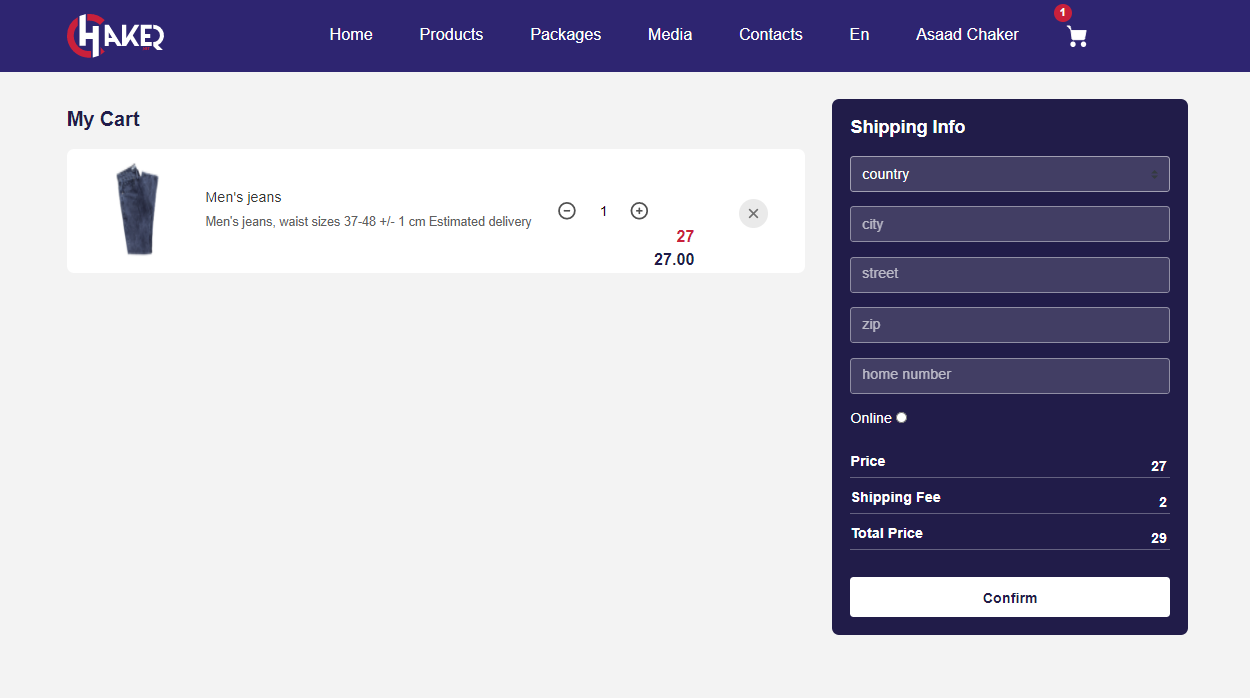Go to the Home page
Image resolution: width=1250 pixels, height=698 pixels.
(x=351, y=35)
